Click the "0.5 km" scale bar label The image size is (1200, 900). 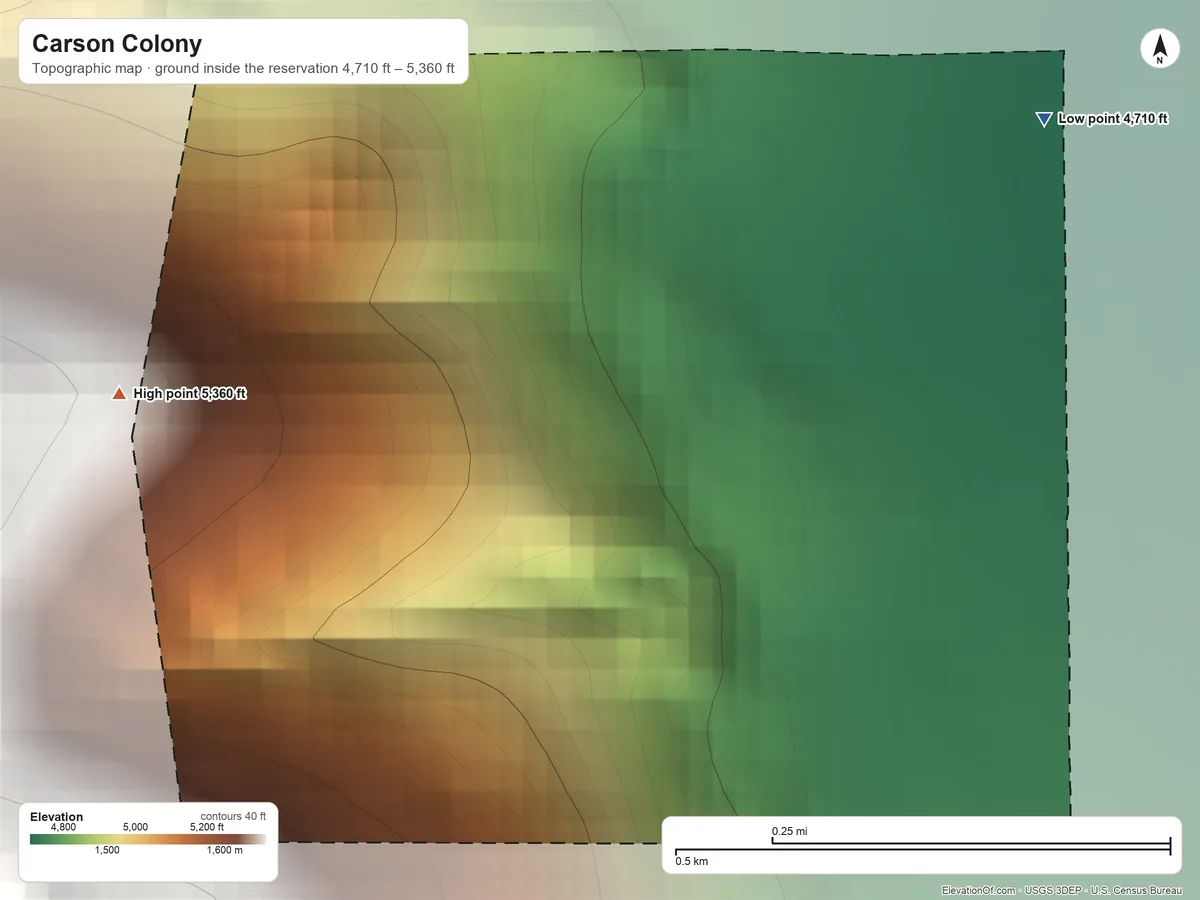[x=691, y=861]
